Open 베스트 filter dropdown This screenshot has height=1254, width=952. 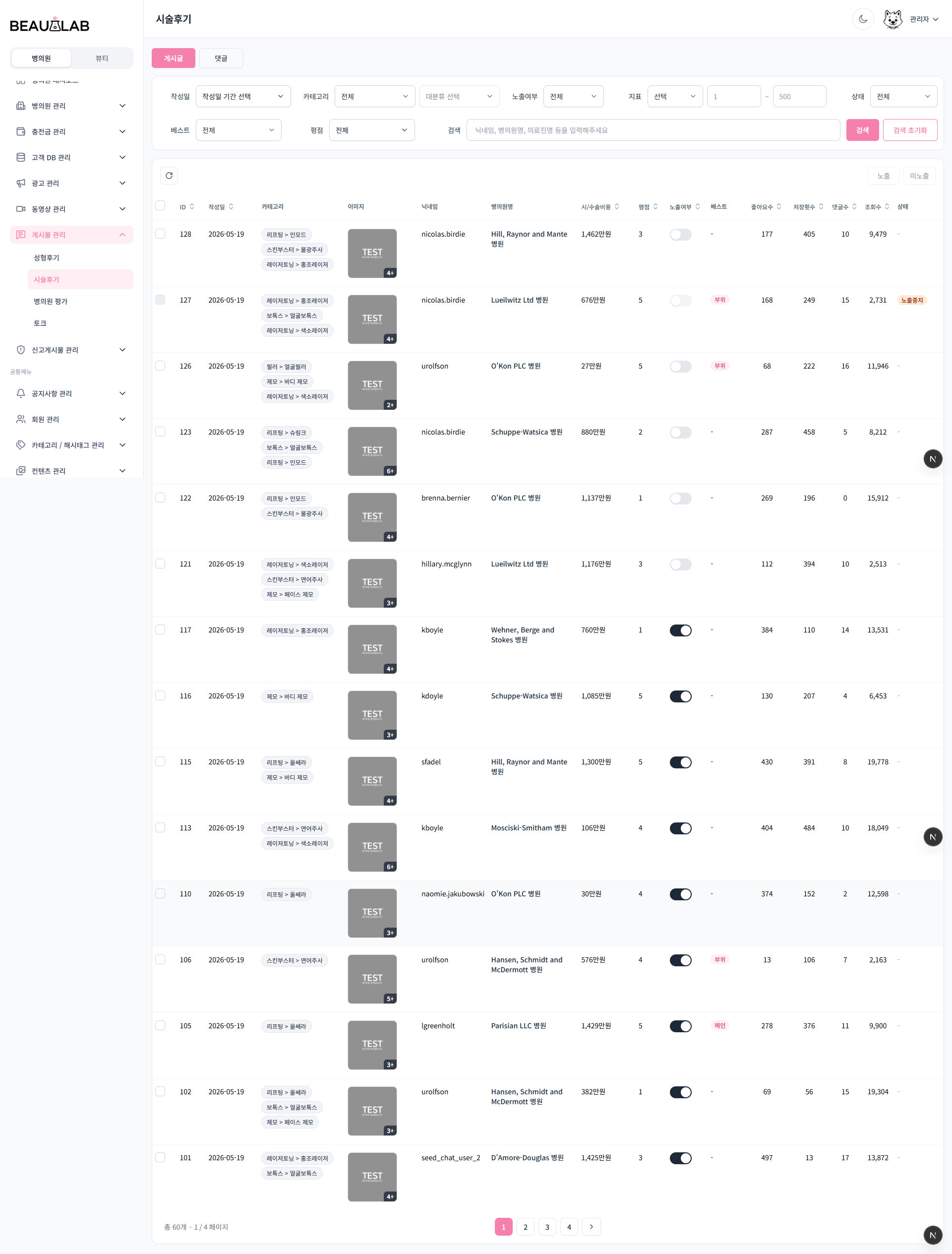click(238, 130)
